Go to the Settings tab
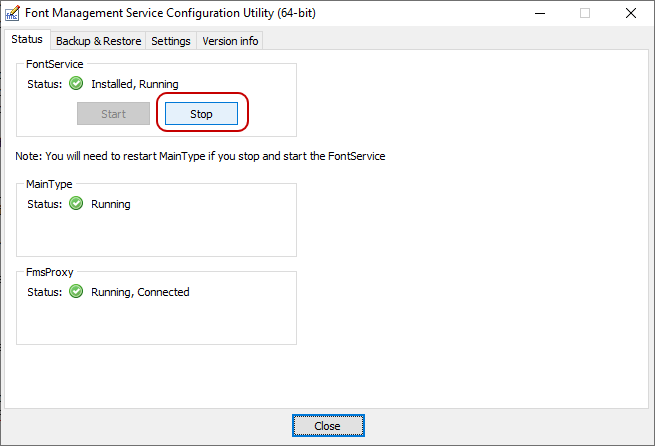 click(171, 41)
